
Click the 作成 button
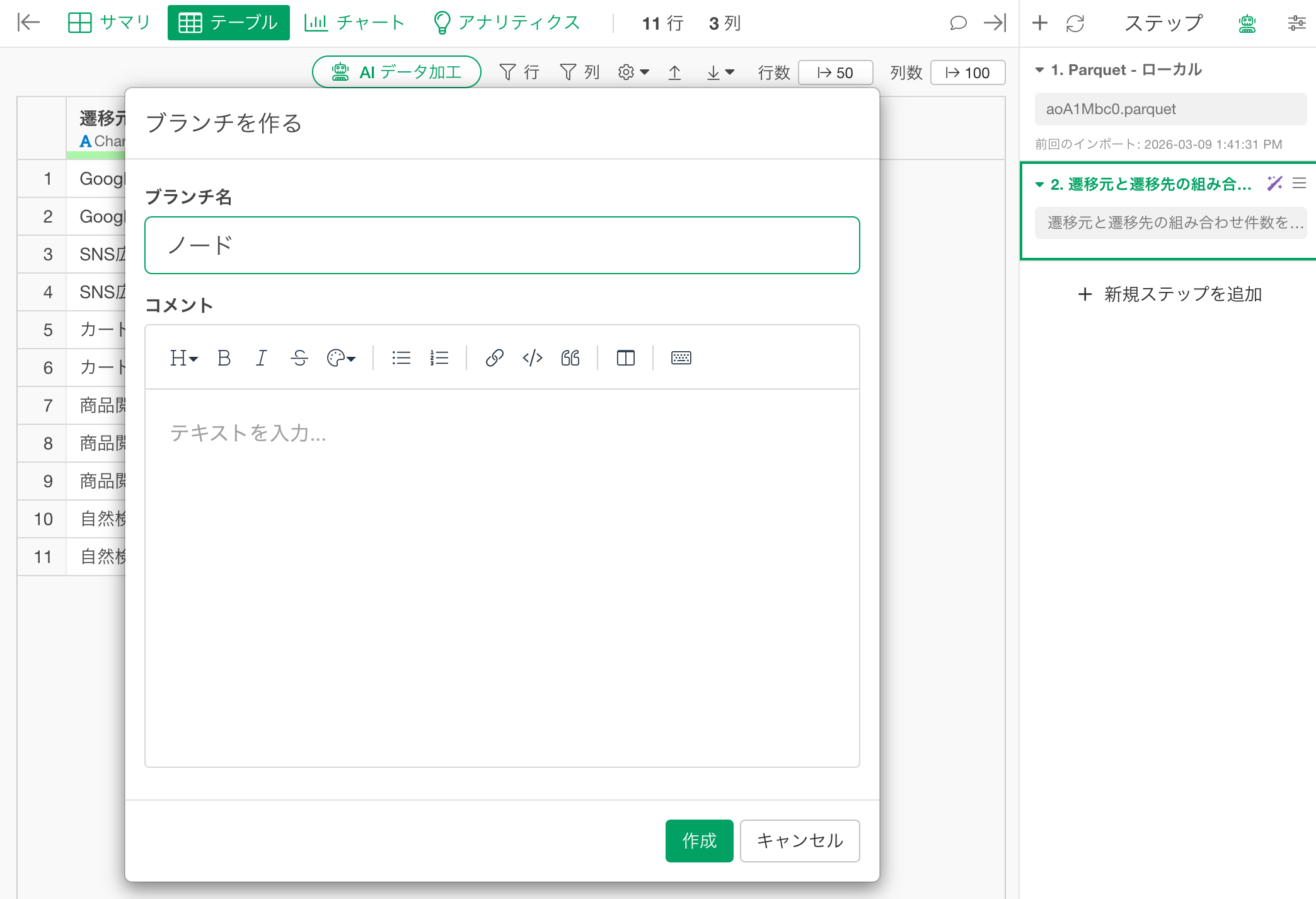[699, 840]
